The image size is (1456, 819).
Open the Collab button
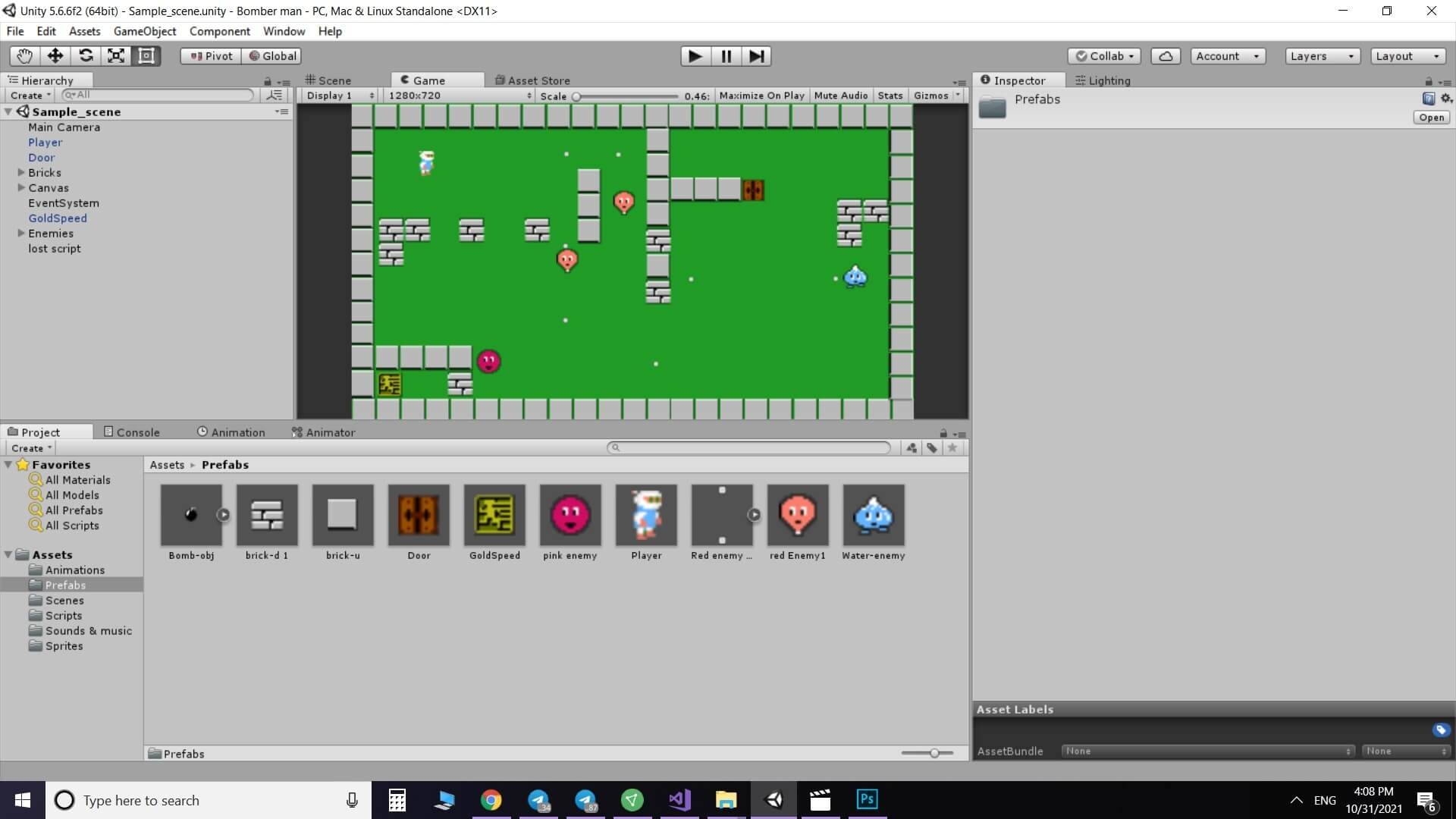point(1104,56)
